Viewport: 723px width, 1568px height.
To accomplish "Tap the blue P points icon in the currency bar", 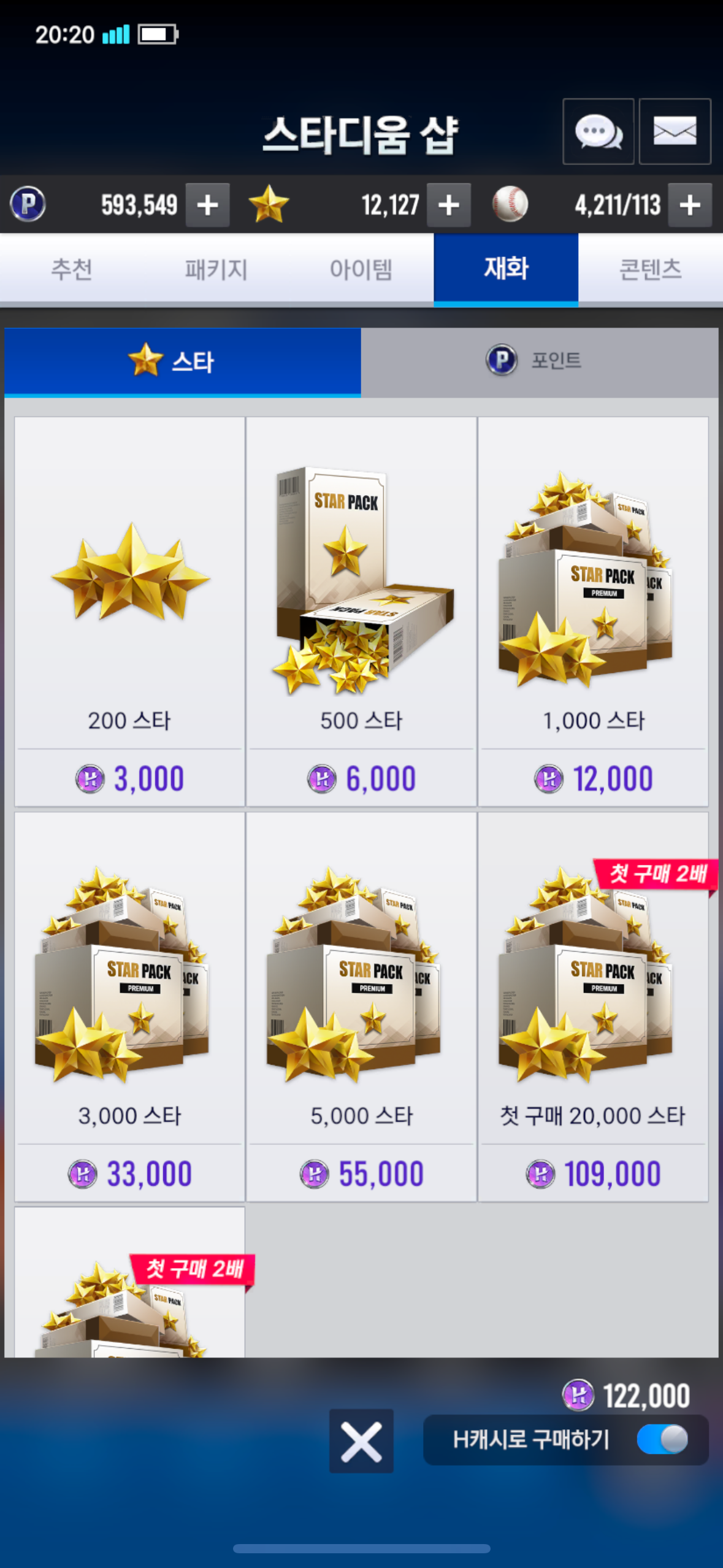I will point(28,204).
